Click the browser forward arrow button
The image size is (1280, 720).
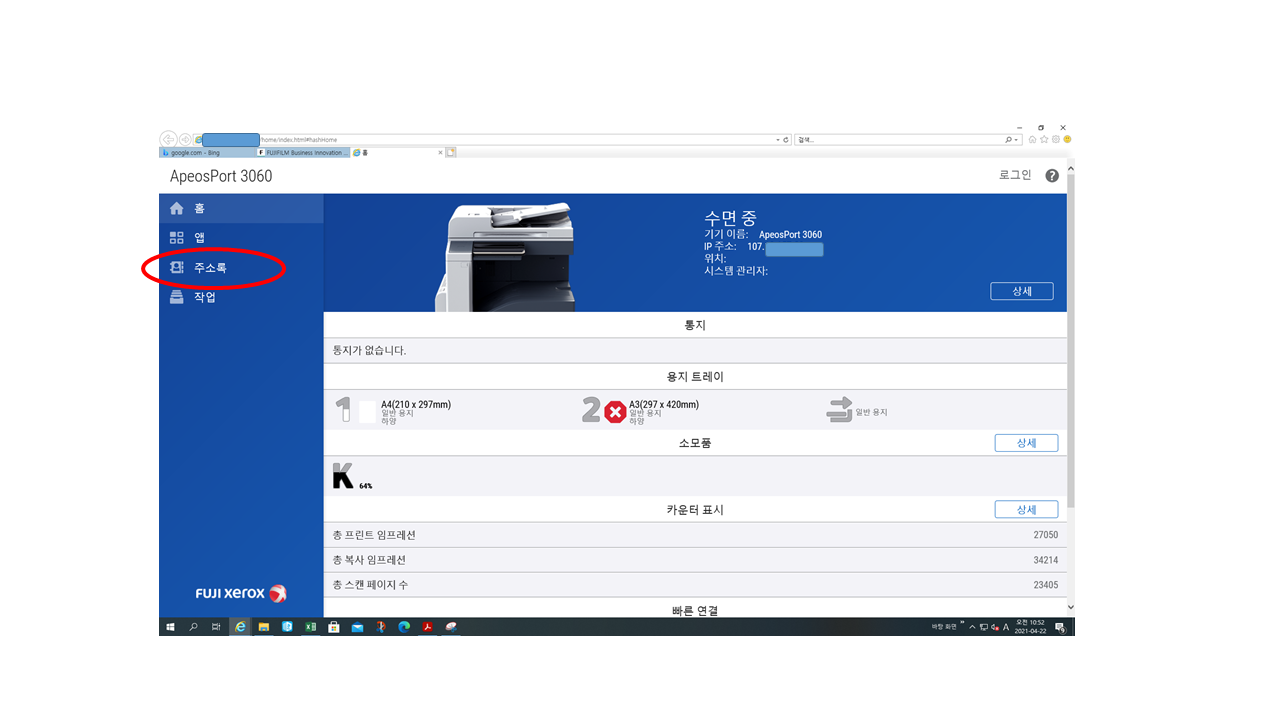185,140
